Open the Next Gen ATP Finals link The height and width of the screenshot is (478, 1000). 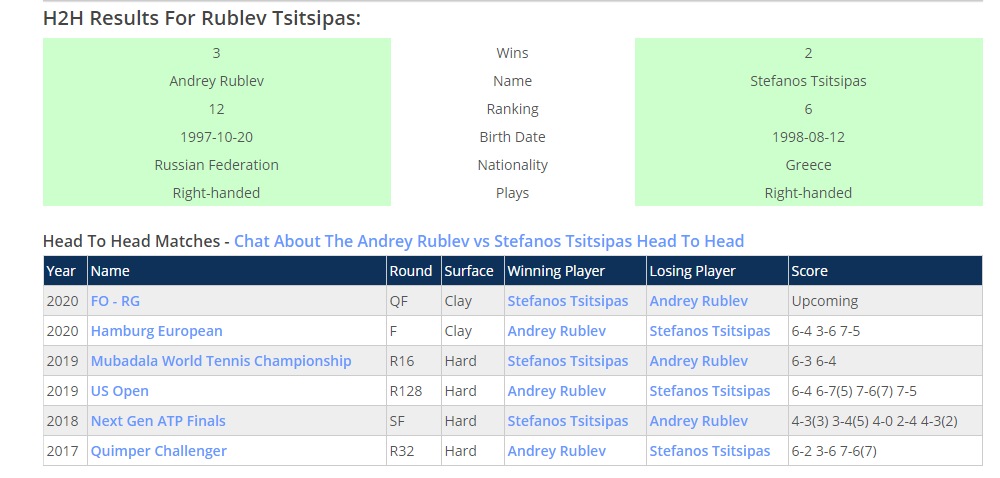[x=158, y=421]
